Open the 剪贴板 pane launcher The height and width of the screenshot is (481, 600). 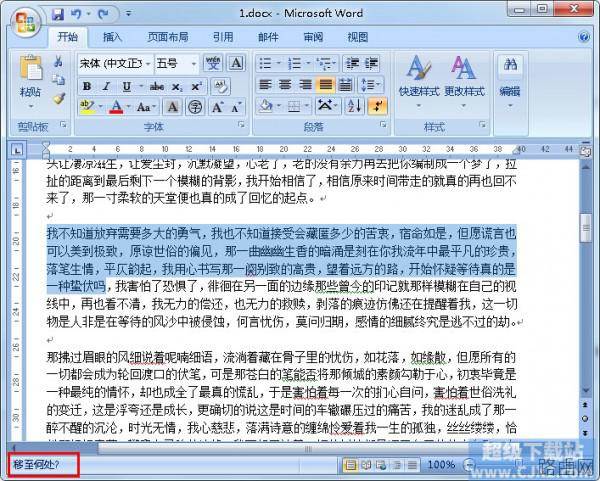pos(63,124)
